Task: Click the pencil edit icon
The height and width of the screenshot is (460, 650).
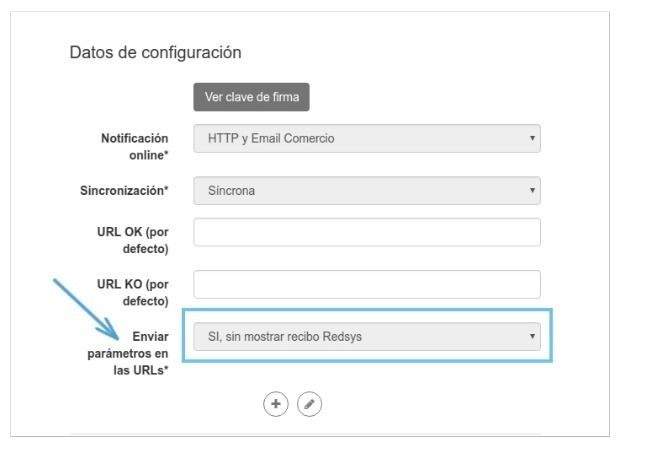Action: coord(309,404)
